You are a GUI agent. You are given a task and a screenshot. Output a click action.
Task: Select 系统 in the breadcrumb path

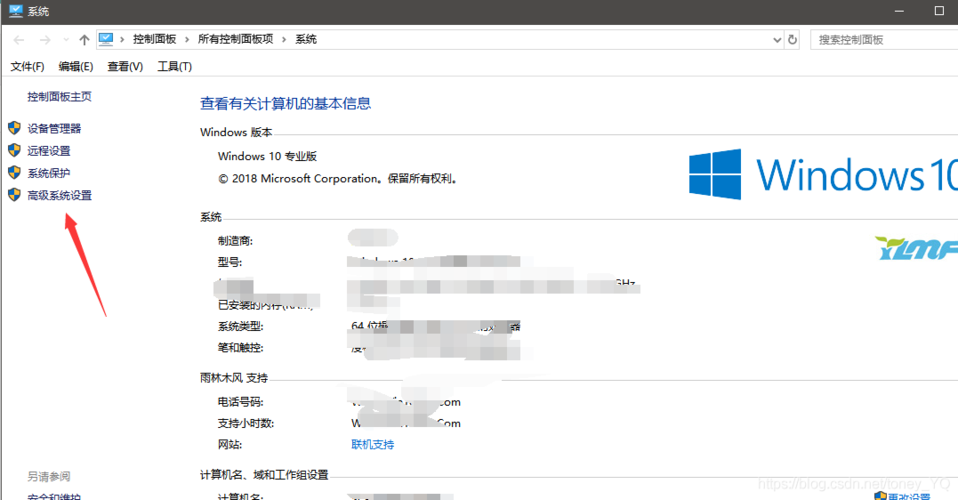click(x=306, y=39)
